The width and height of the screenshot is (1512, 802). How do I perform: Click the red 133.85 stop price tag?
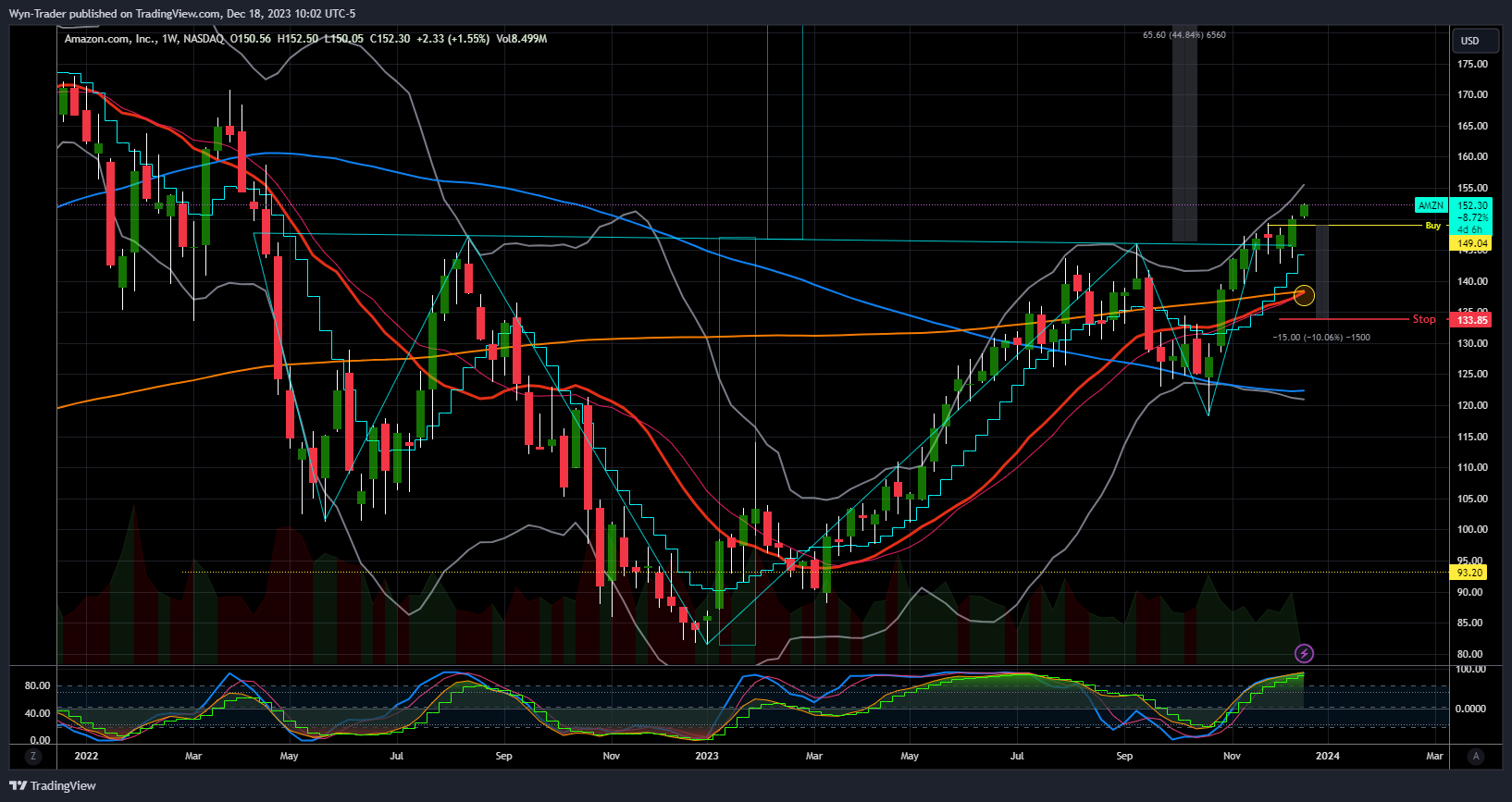pos(1471,320)
